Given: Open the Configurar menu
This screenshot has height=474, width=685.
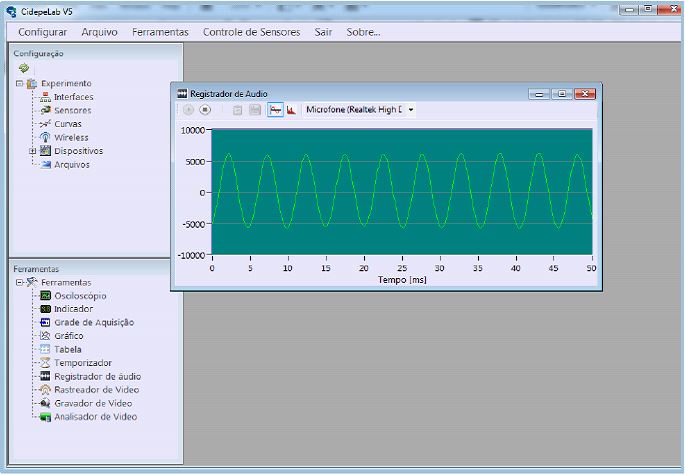Looking at the screenshot, I should [x=42, y=32].
